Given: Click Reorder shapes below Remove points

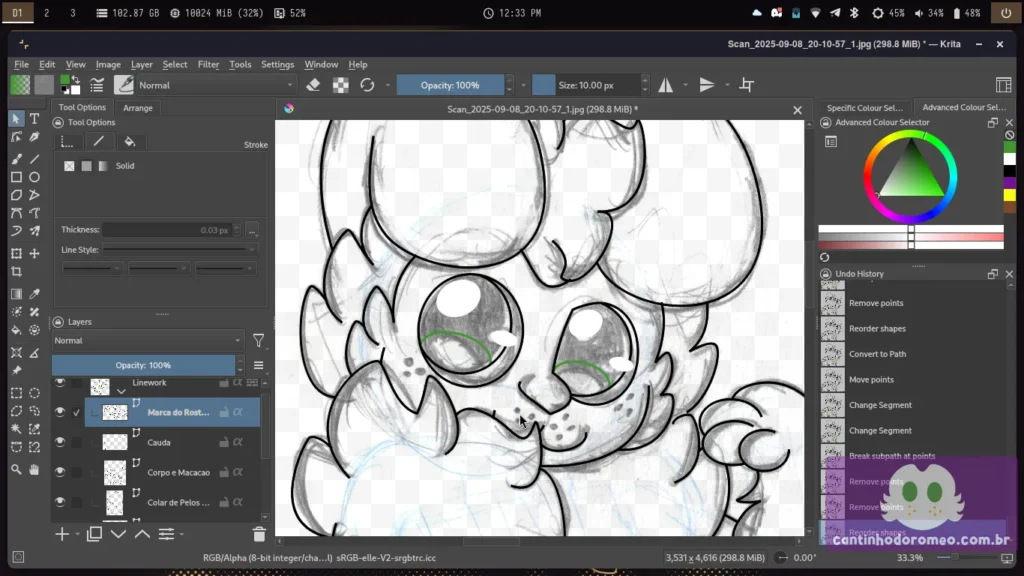Looking at the screenshot, I should 877,328.
